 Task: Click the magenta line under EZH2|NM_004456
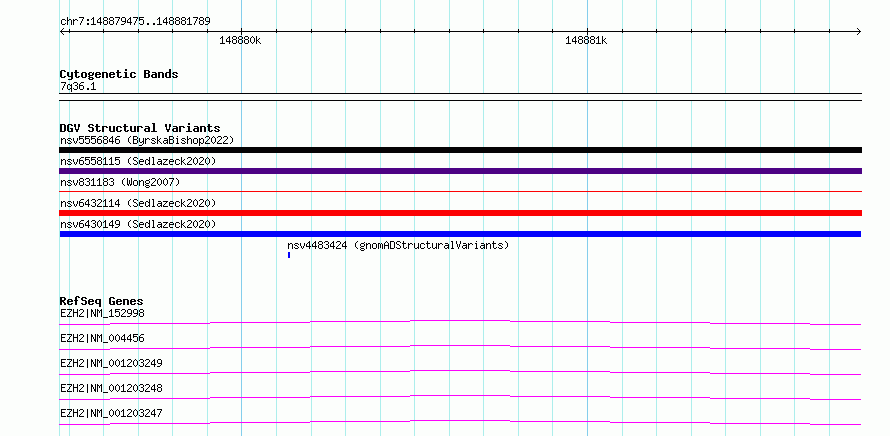click(460, 347)
